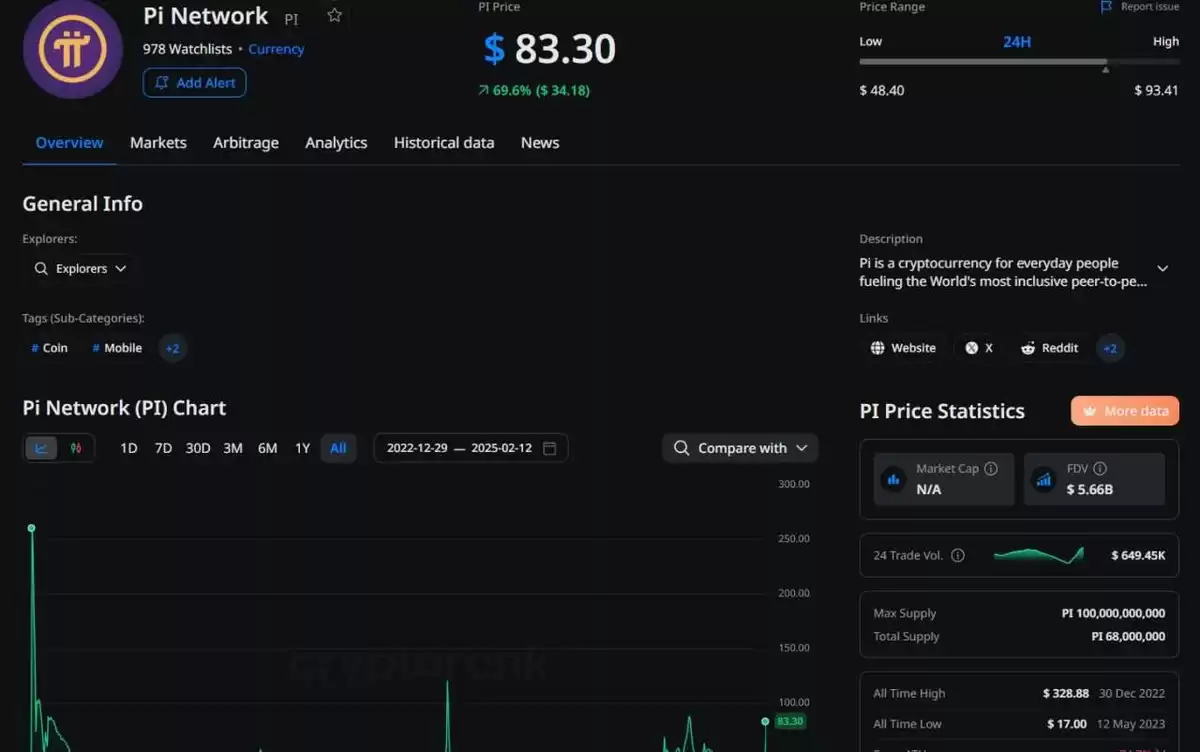Open the calendar icon in date range
1200x752 pixels.
549,448
